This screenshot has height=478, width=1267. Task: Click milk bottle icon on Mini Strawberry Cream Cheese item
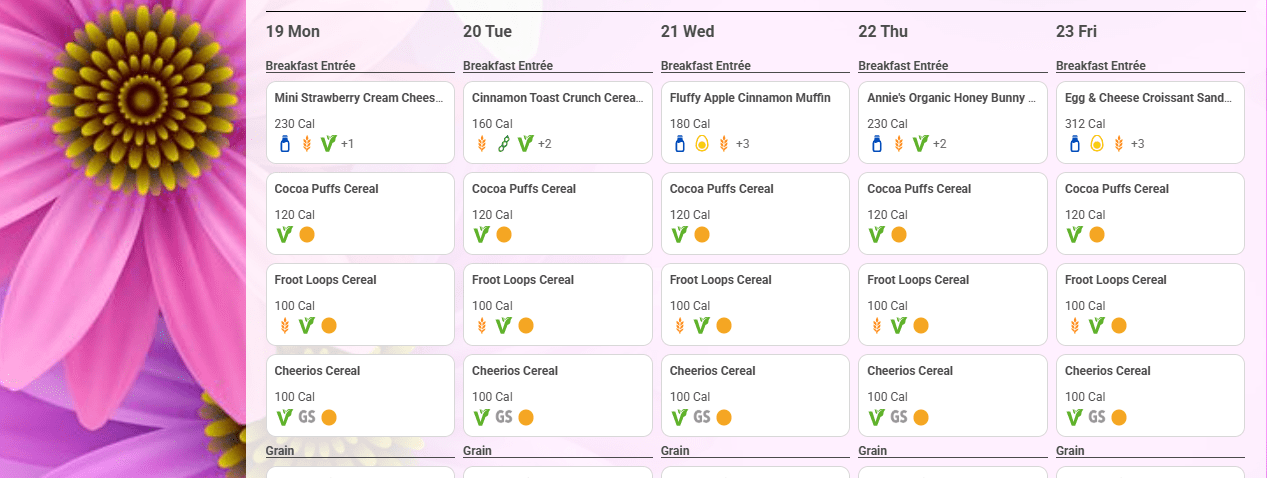point(284,144)
